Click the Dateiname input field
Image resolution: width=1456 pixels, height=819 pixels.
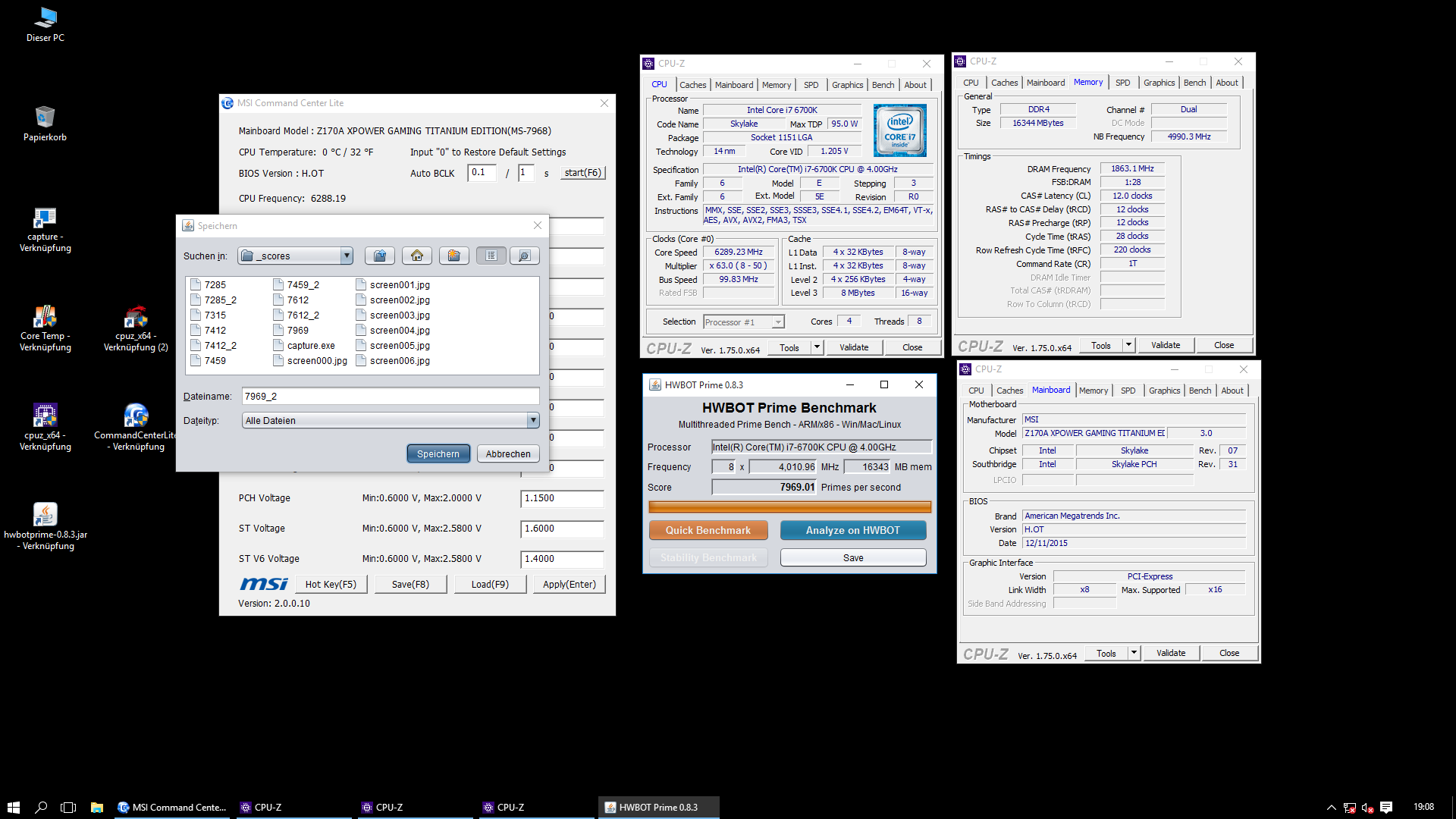[391, 396]
